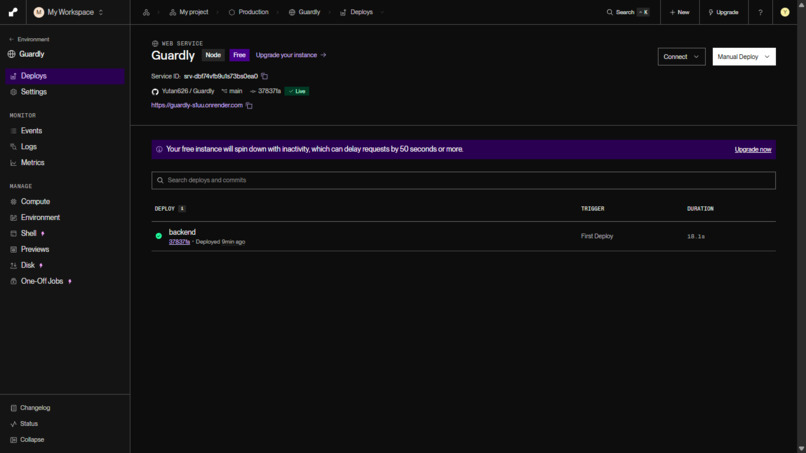Select Deploys in the sidebar
This screenshot has width=806, height=453.
(x=65, y=76)
